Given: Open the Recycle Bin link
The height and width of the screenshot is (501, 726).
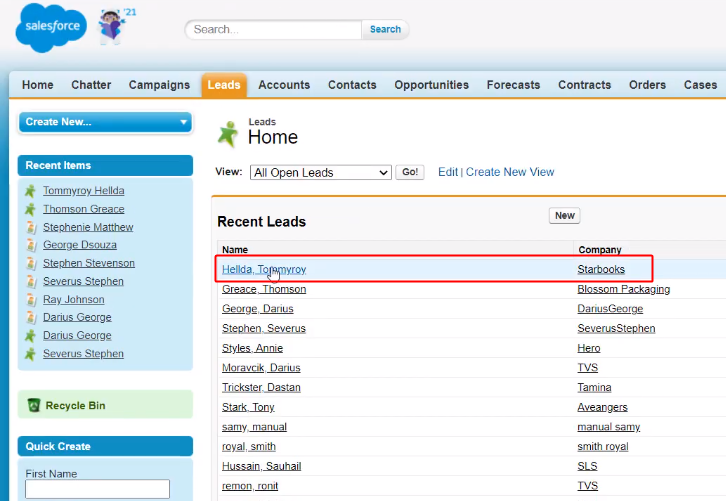Looking at the screenshot, I should pos(75,406).
